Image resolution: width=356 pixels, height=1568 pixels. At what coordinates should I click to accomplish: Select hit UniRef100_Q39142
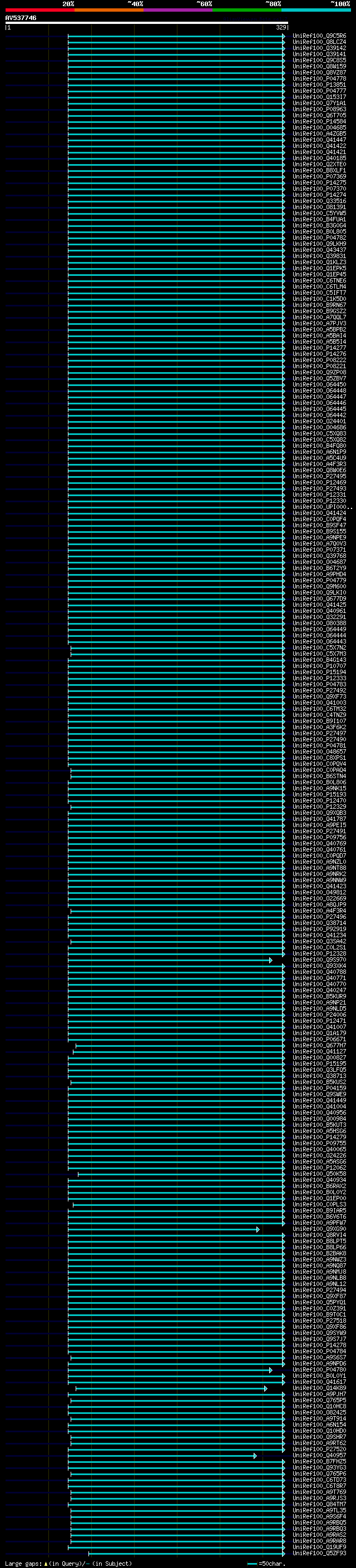319,48
